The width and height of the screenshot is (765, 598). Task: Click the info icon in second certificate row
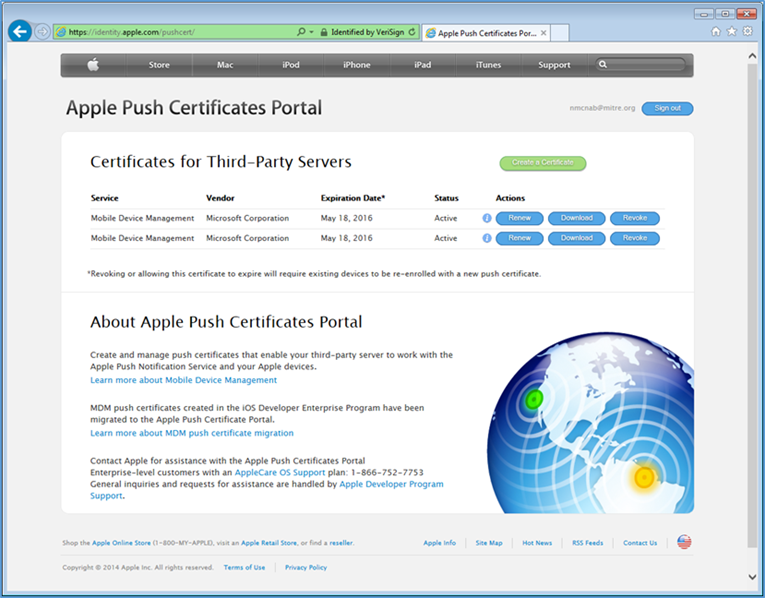pyautogui.click(x=486, y=238)
